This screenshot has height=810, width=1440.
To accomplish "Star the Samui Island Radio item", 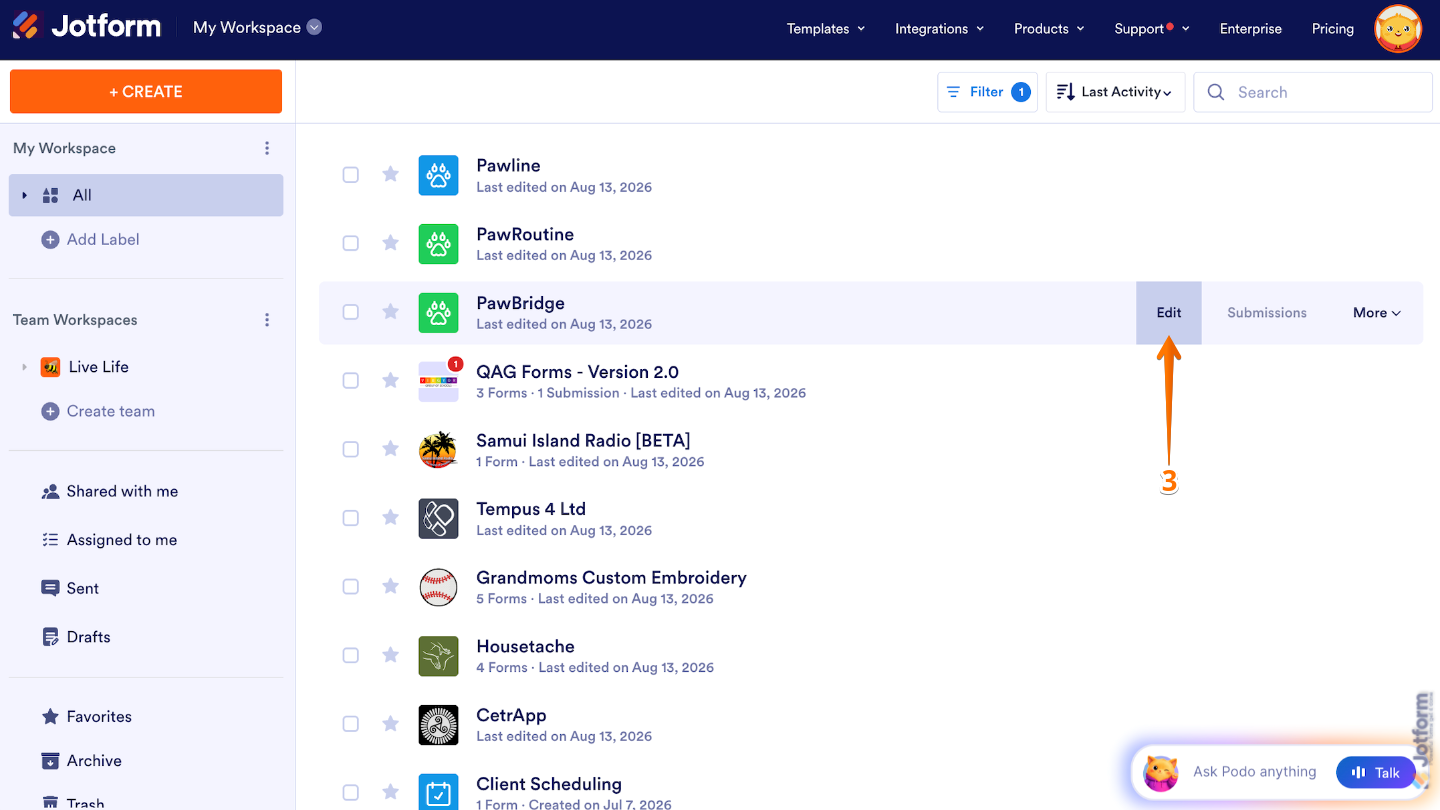I will [391, 449].
